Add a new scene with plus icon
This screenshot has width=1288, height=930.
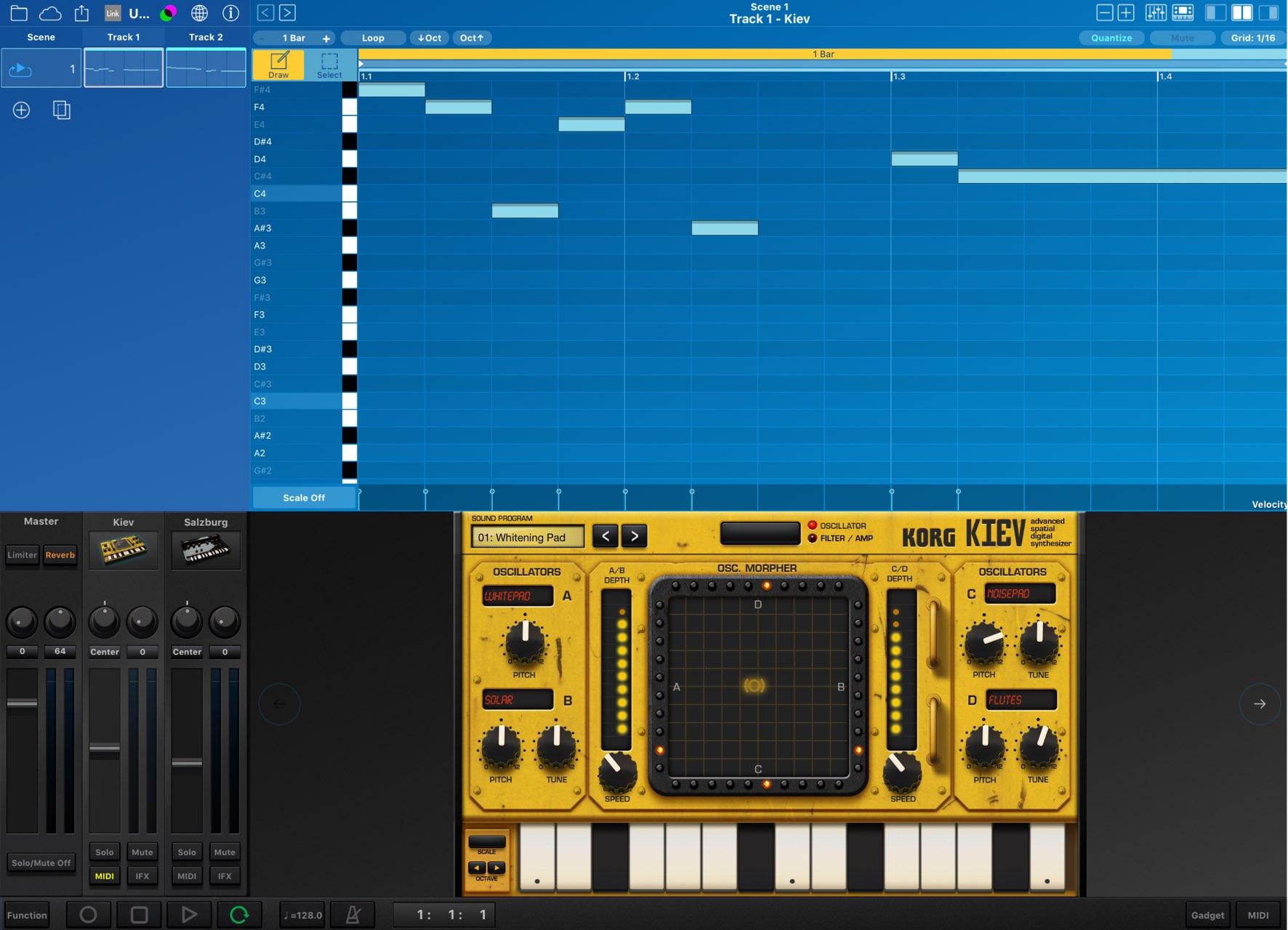pos(21,110)
